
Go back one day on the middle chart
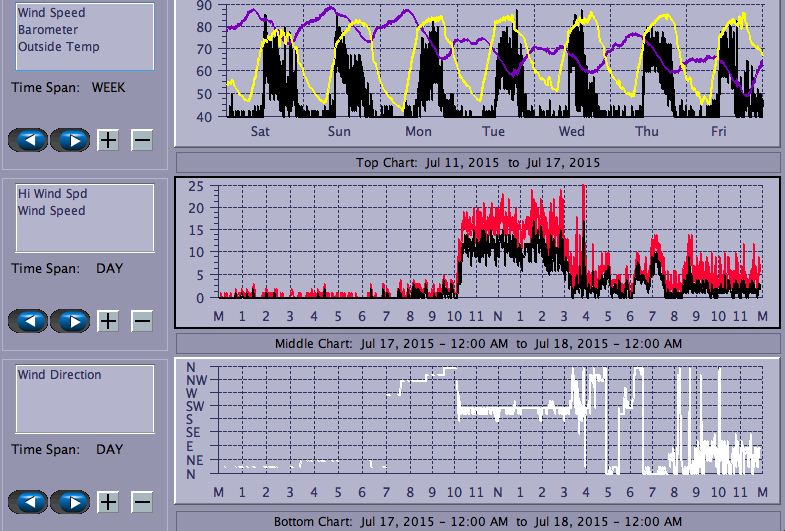[x=28, y=321]
